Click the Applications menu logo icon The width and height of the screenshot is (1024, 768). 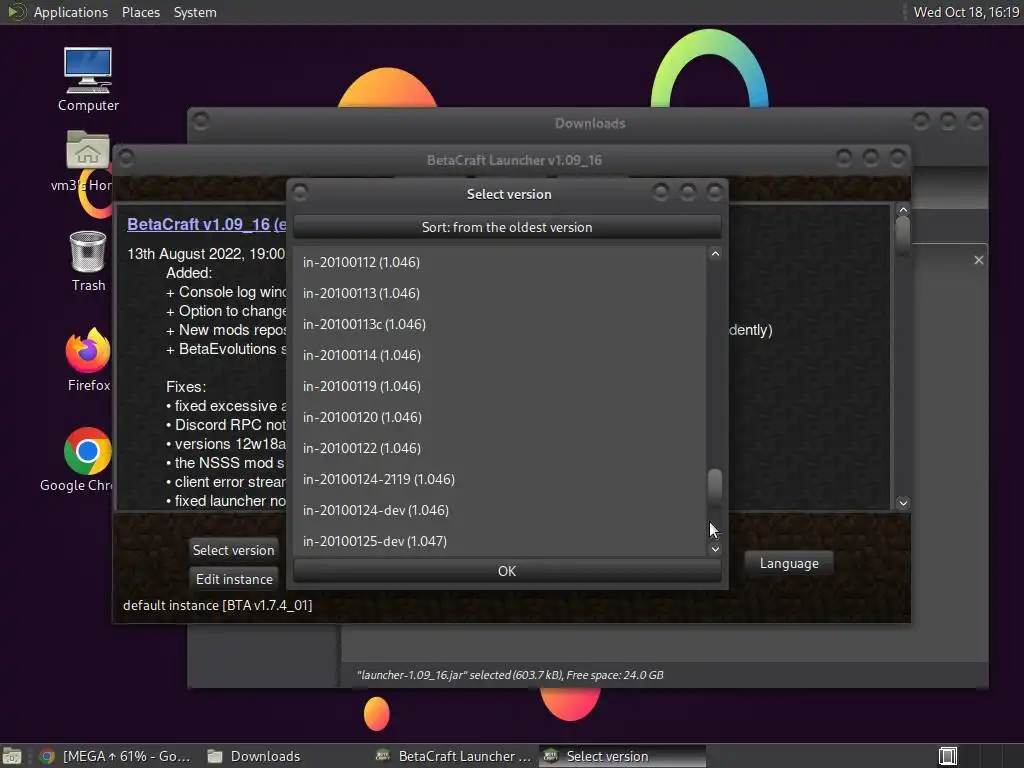pos(16,12)
